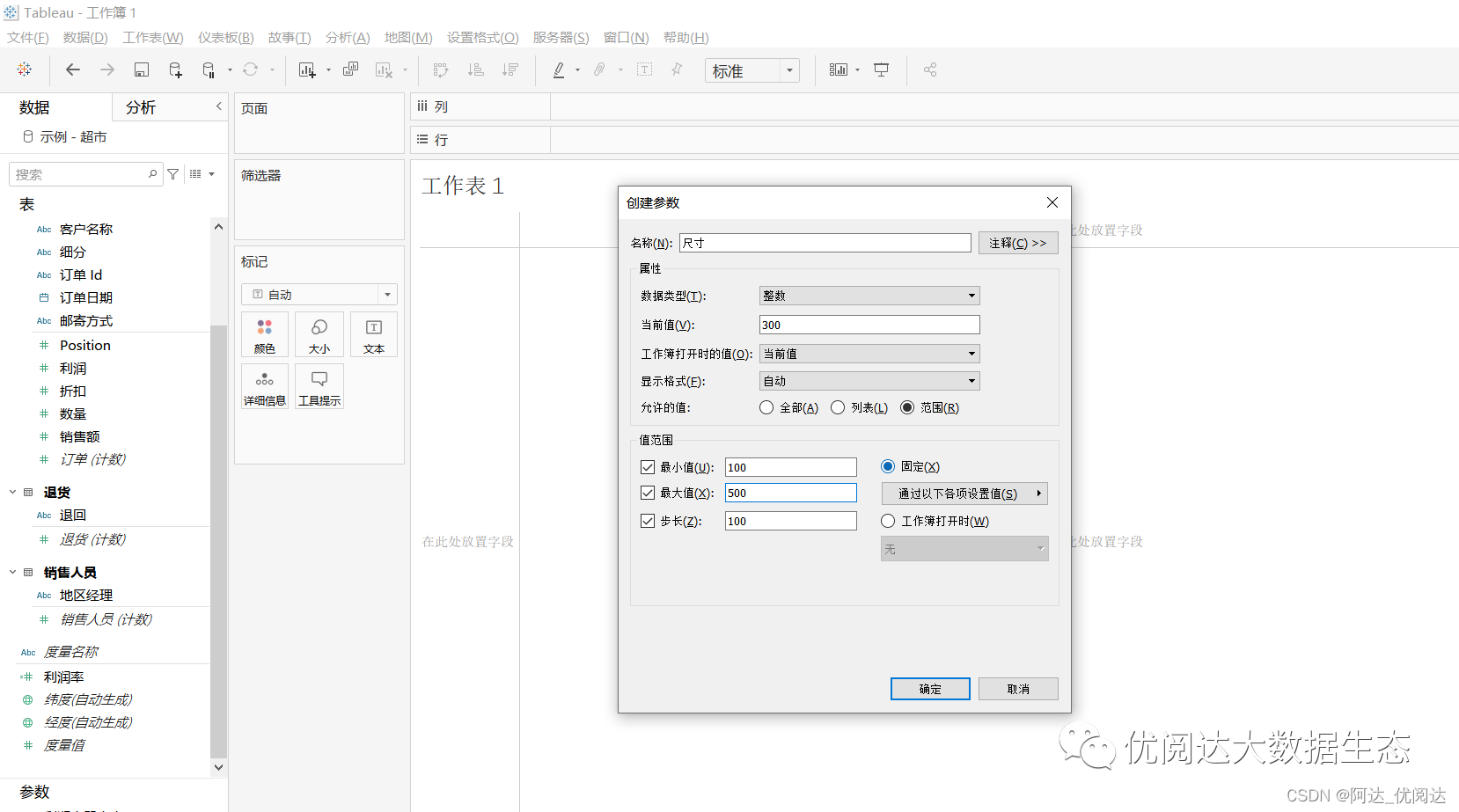1459x812 pixels.
Task: Collapse the data pane with chevron
Action: pos(218,106)
